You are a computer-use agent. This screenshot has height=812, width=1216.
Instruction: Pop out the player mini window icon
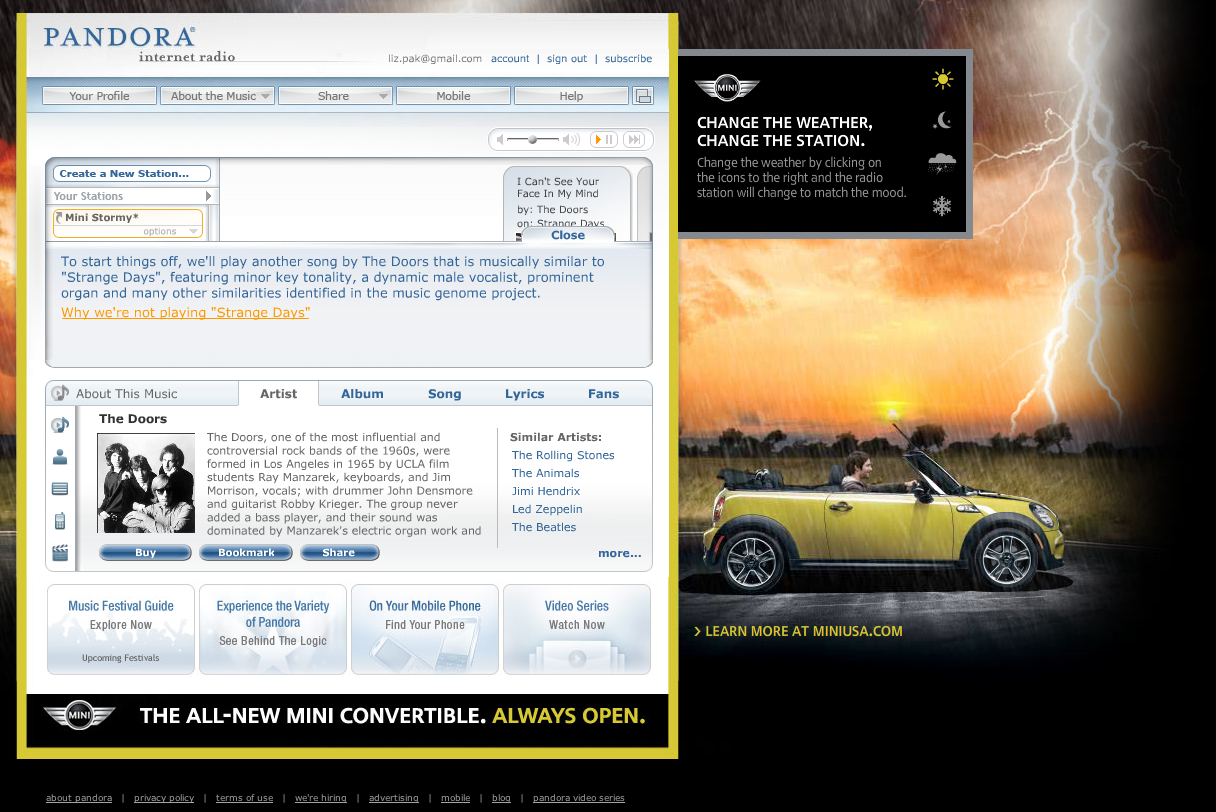[x=643, y=96]
